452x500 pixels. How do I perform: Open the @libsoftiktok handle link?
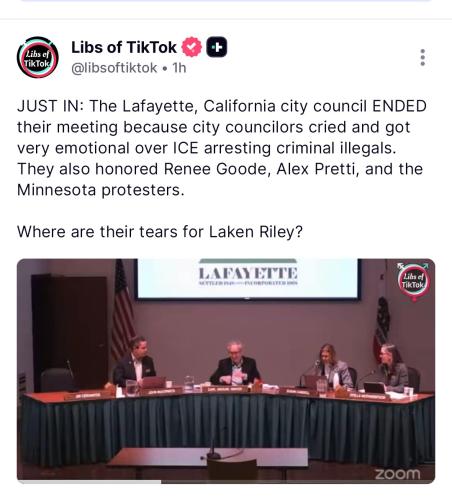(x=114, y=68)
